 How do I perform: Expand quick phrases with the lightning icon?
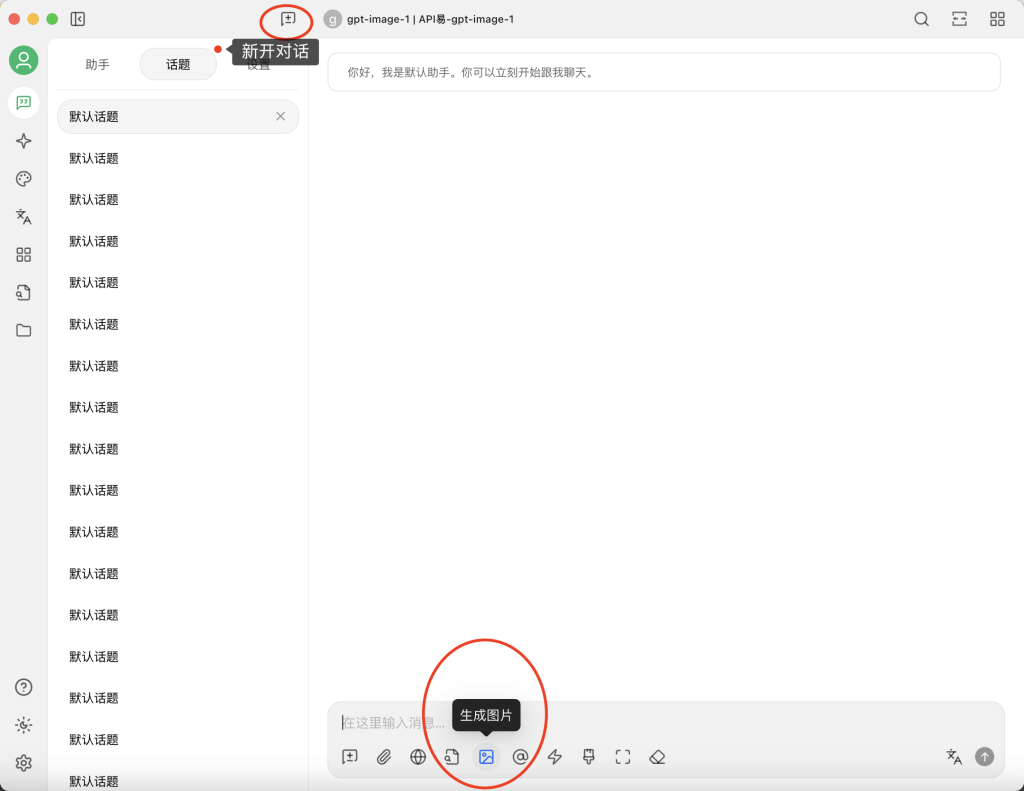(x=555, y=757)
